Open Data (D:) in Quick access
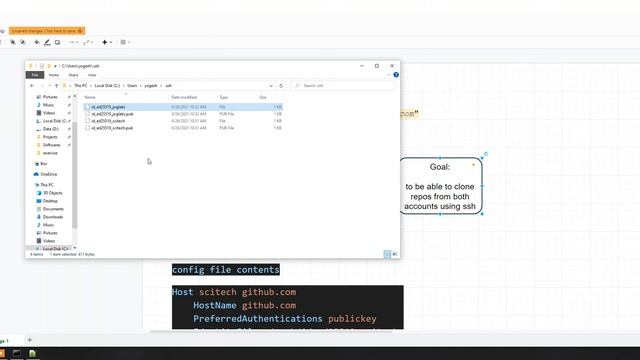640x360 pixels. 50,129
